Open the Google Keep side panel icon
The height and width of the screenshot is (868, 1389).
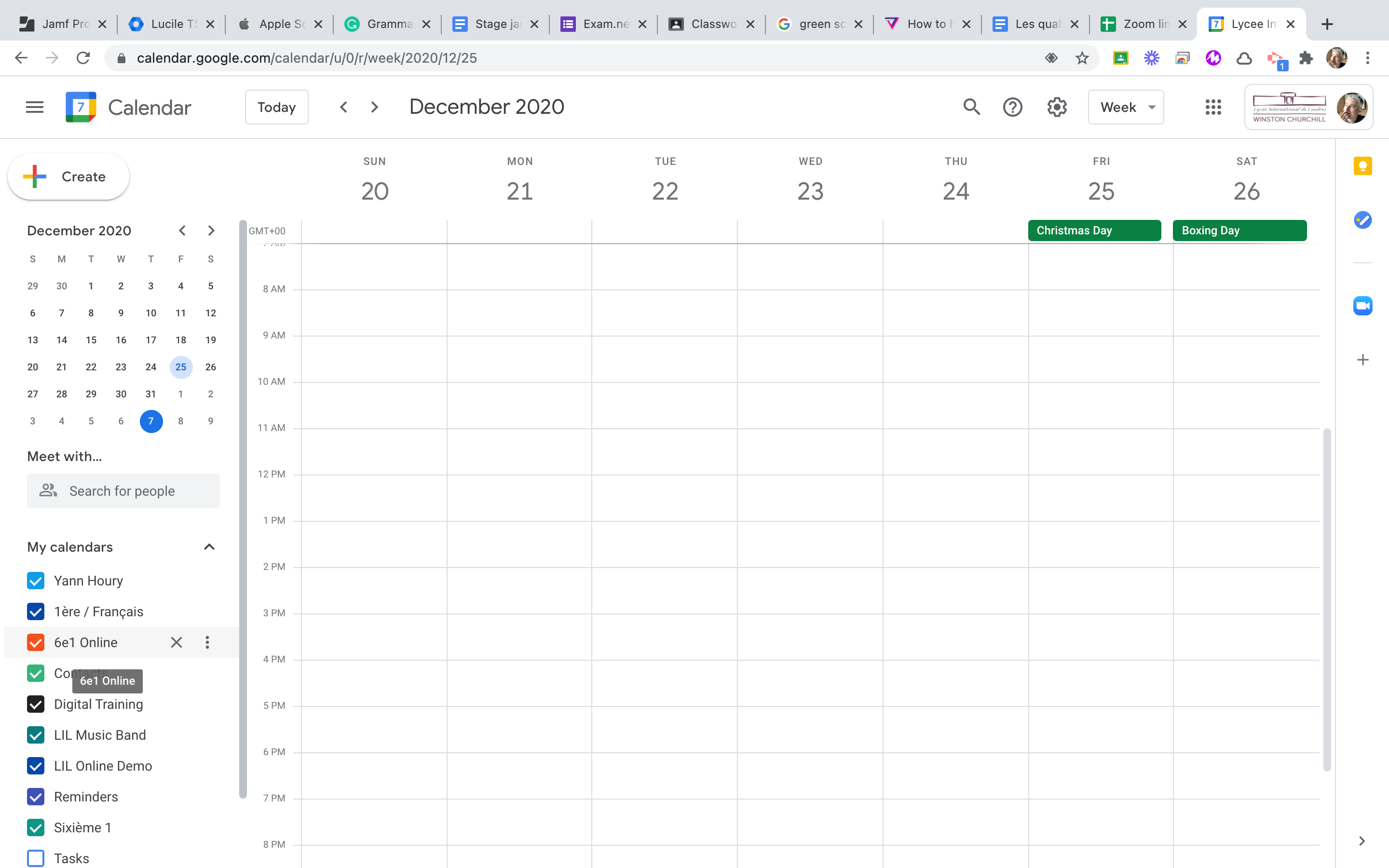1362,166
